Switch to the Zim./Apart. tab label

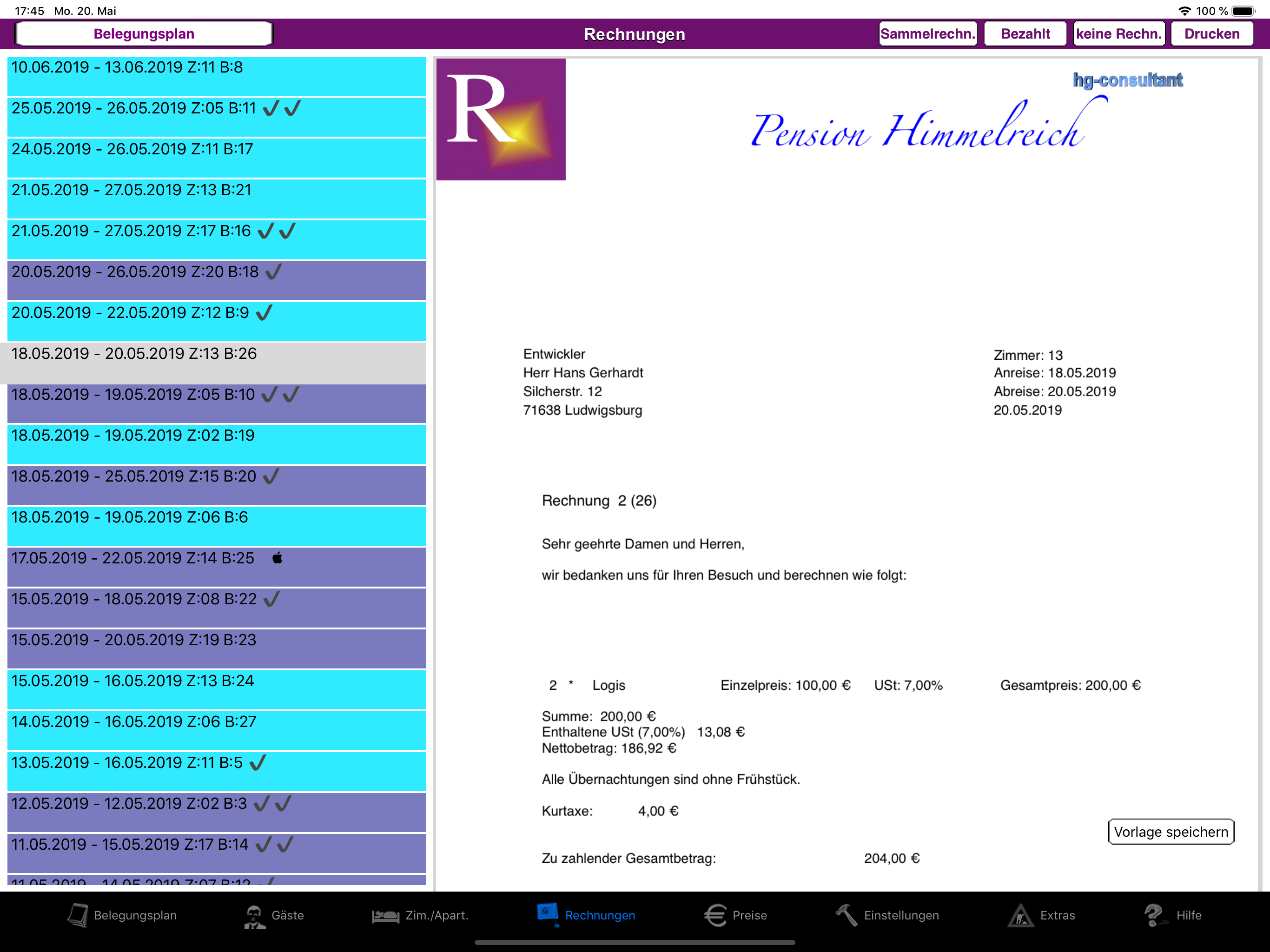[437, 915]
